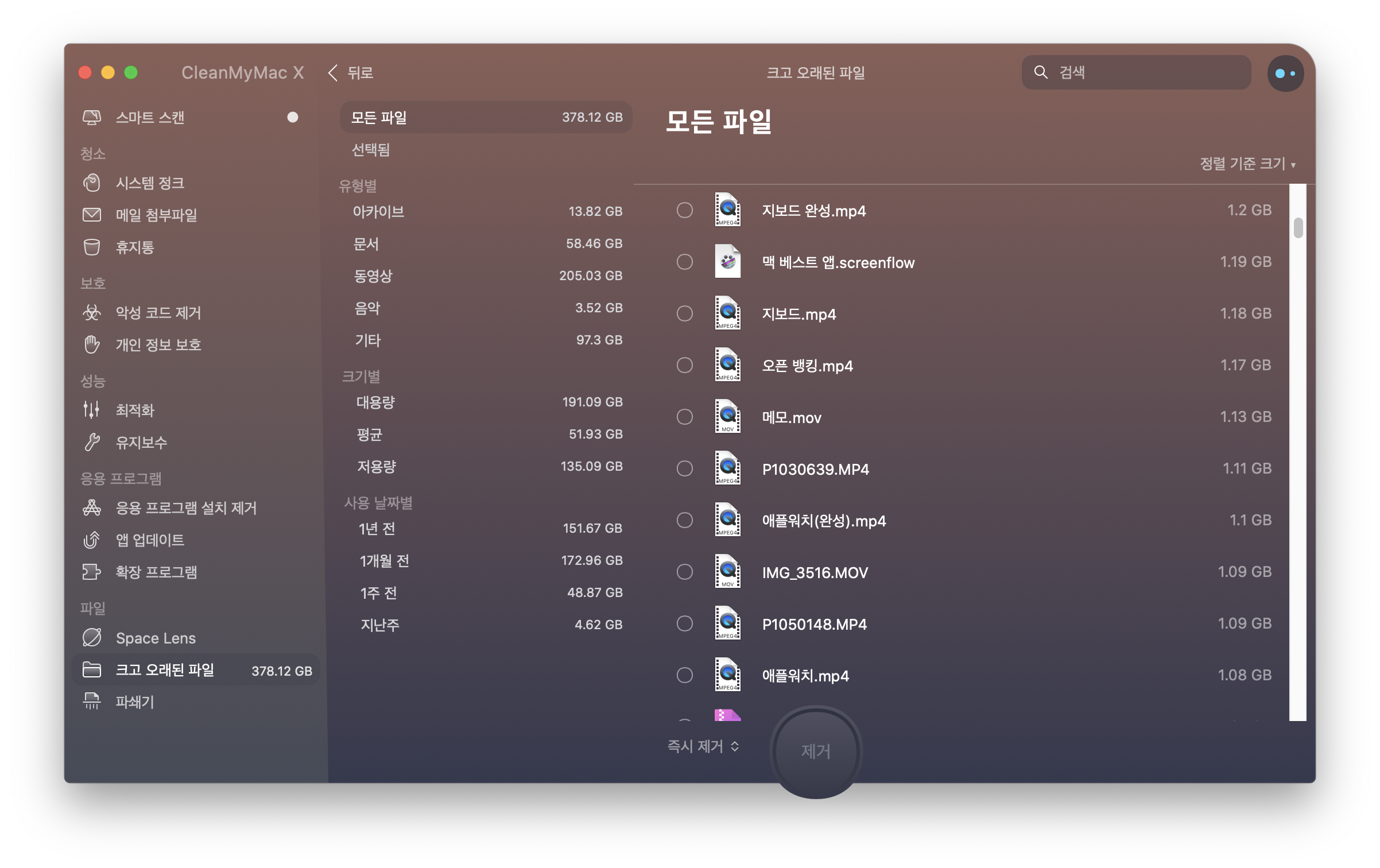Tick the checkbox for 메모.mov

(x=684, y=417)
